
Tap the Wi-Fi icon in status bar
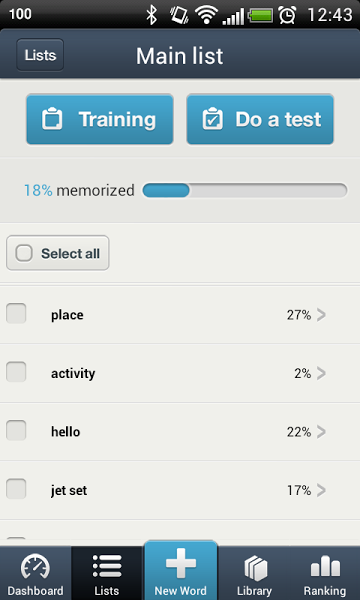[206, 15]
